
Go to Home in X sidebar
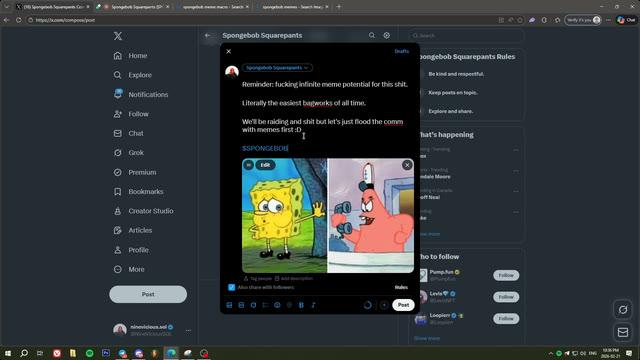(x=130, y=56)
